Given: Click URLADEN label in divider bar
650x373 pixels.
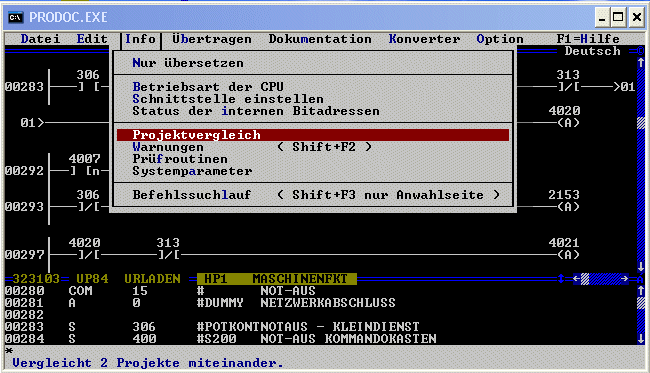Looking at the screenshot, I should pyautogui.click(x=152, y=279).
